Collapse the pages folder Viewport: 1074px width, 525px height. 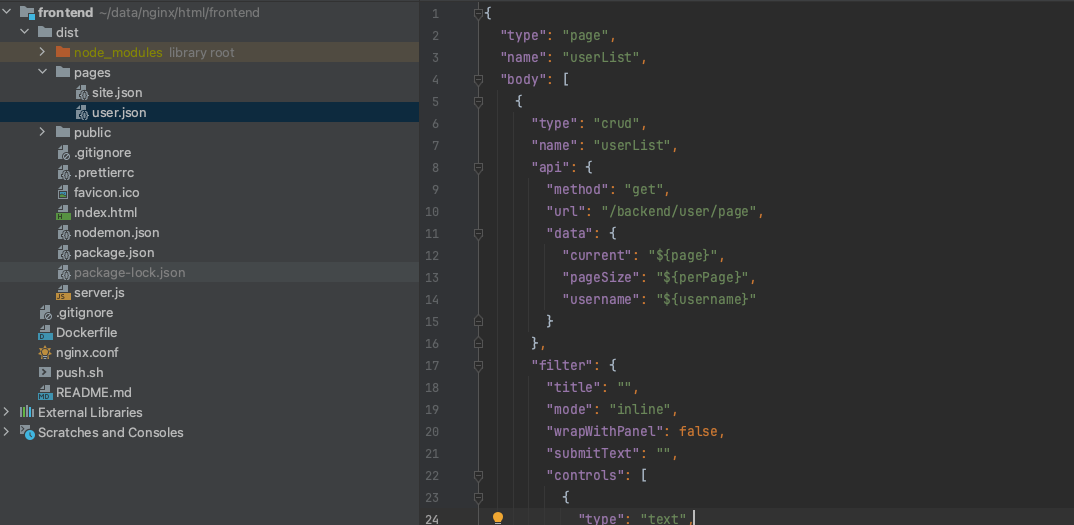(42, 72)
